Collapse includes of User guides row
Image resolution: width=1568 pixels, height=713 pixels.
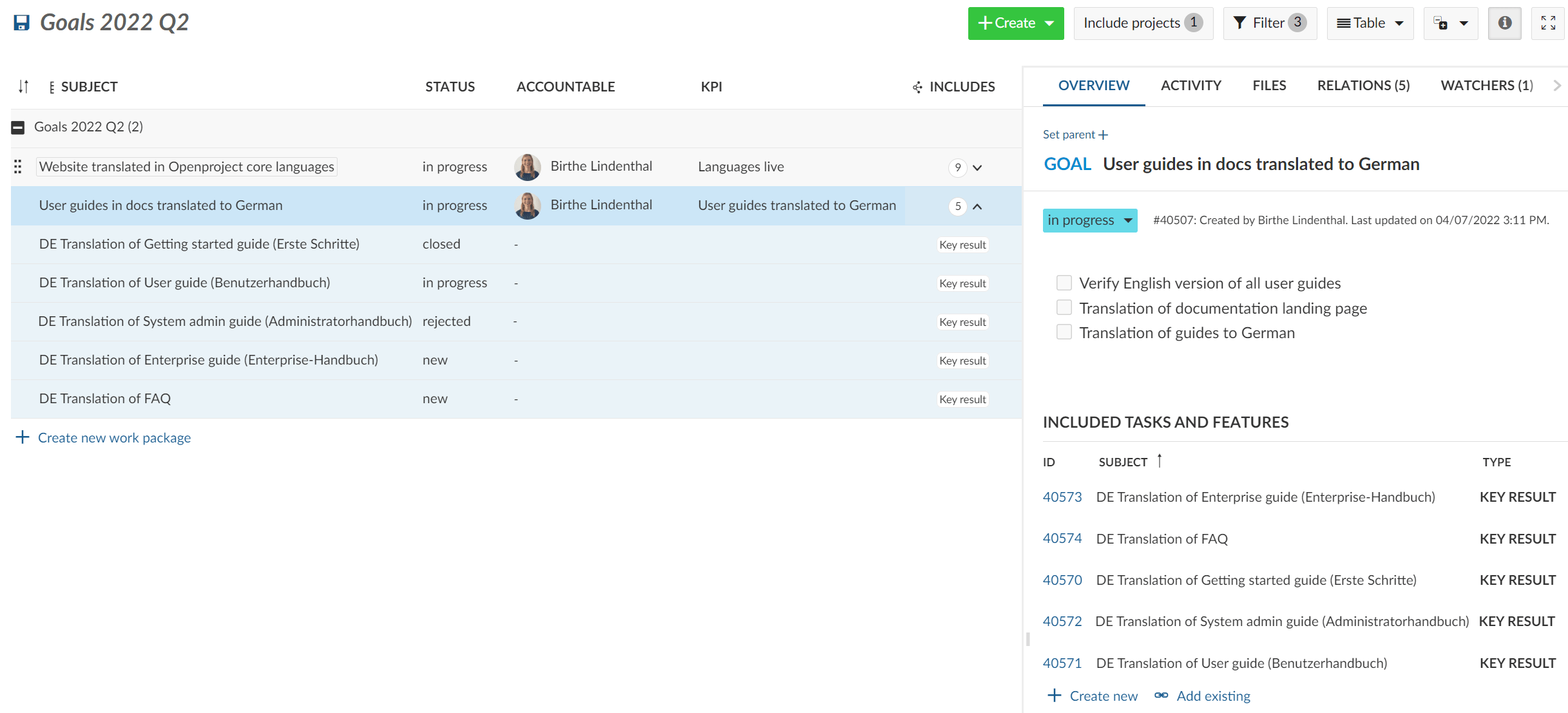(x=977, y=206)
